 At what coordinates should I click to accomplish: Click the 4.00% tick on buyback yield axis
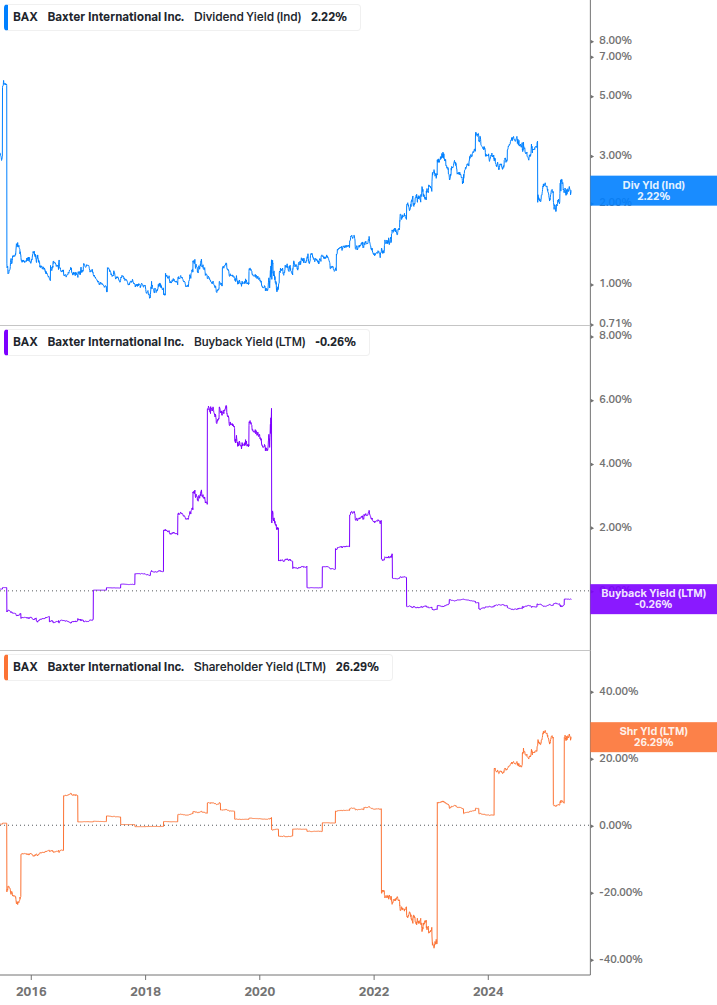point(615,463)
